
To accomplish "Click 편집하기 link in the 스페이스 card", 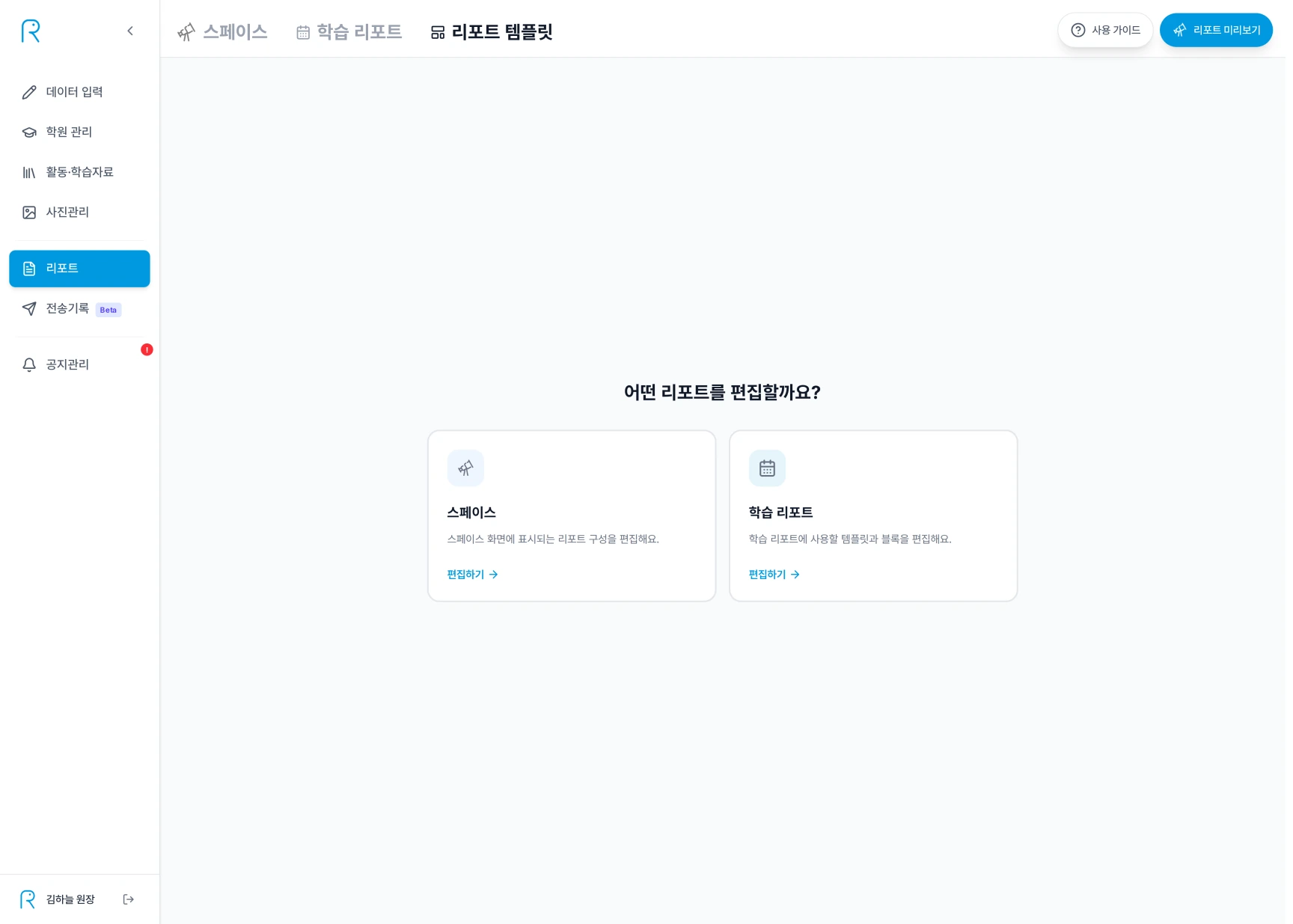I will pyautogui.click(x=473, y=575).
